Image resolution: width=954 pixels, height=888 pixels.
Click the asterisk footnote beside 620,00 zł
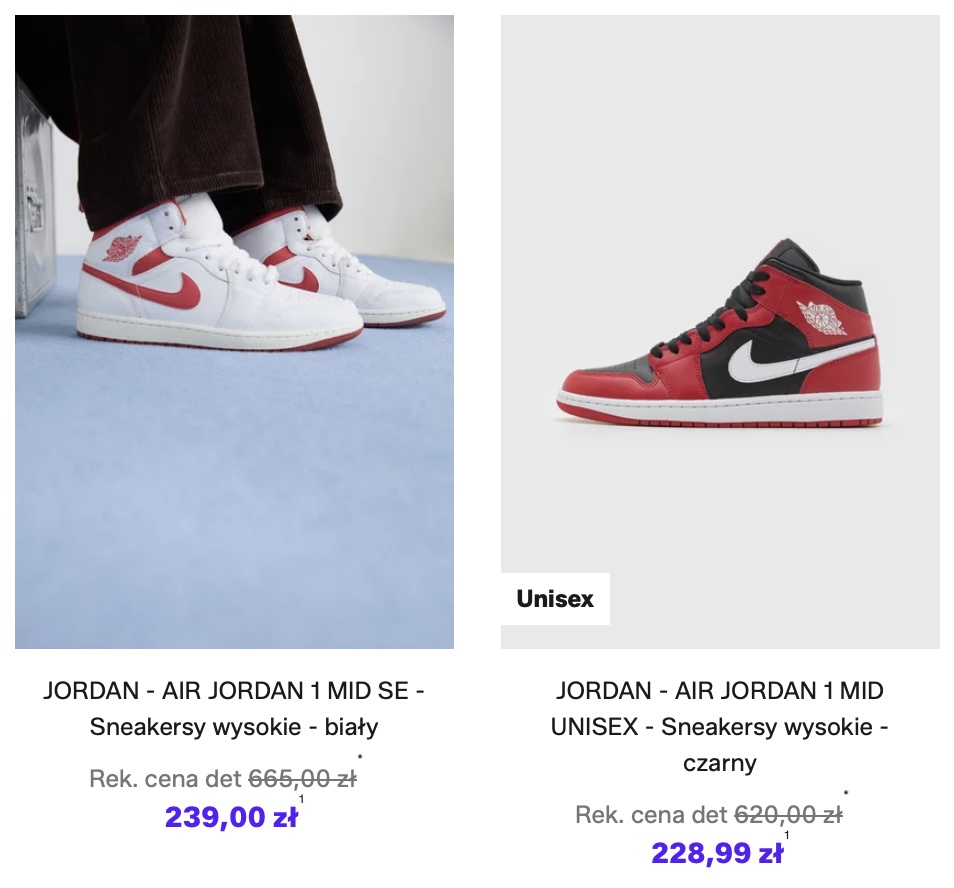click(846, 793)
